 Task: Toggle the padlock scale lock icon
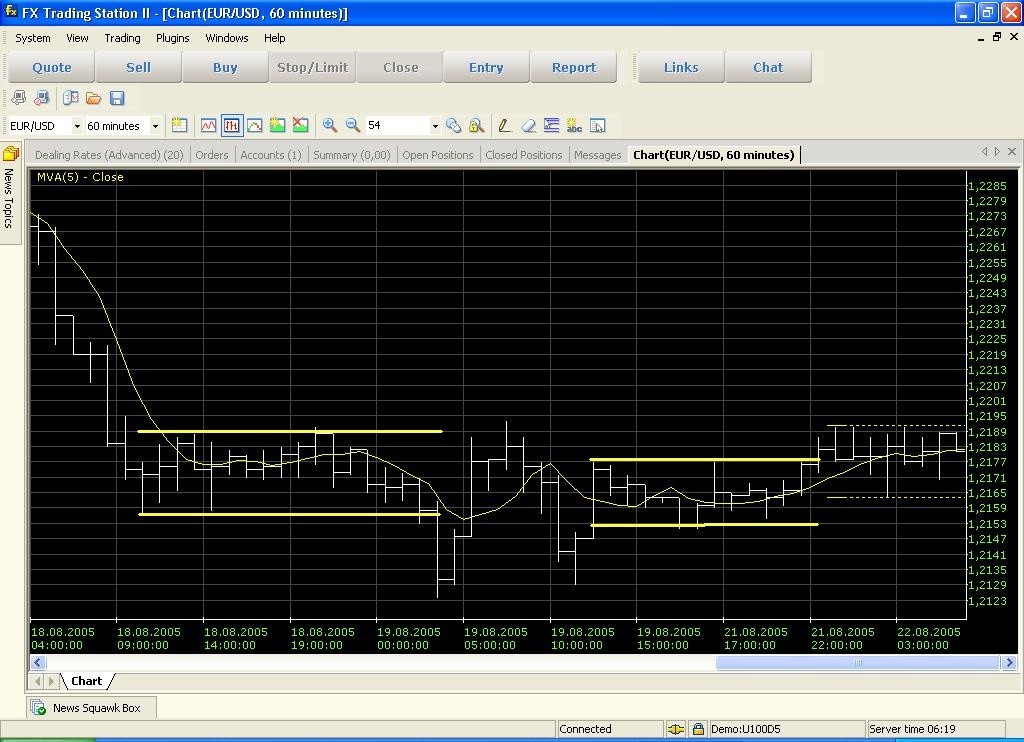click(476, 125)
